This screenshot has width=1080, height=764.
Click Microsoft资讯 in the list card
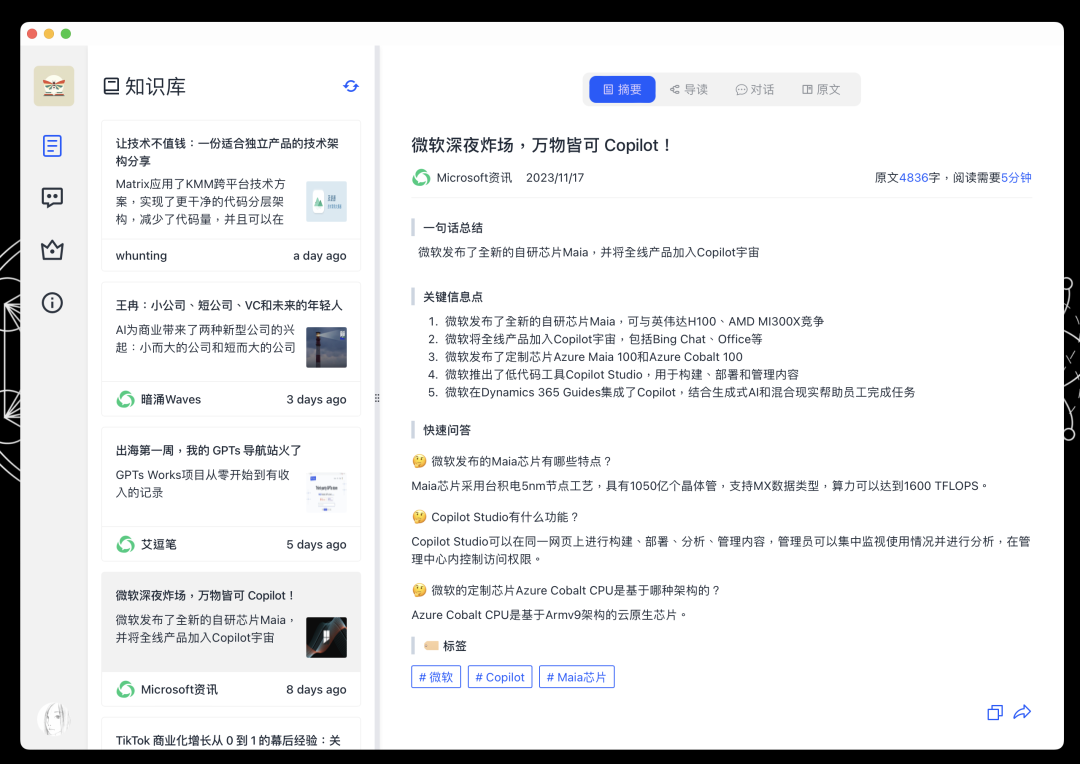179,690
